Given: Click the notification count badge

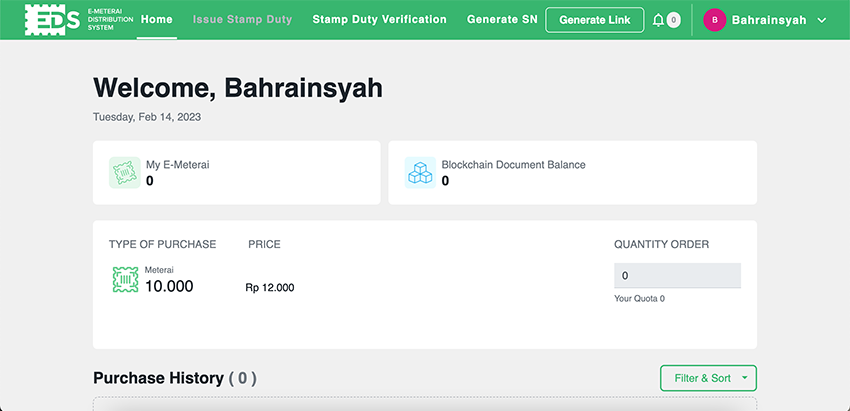Looking at the screenshot, I should pyautogui.click(x=673, y=20).
